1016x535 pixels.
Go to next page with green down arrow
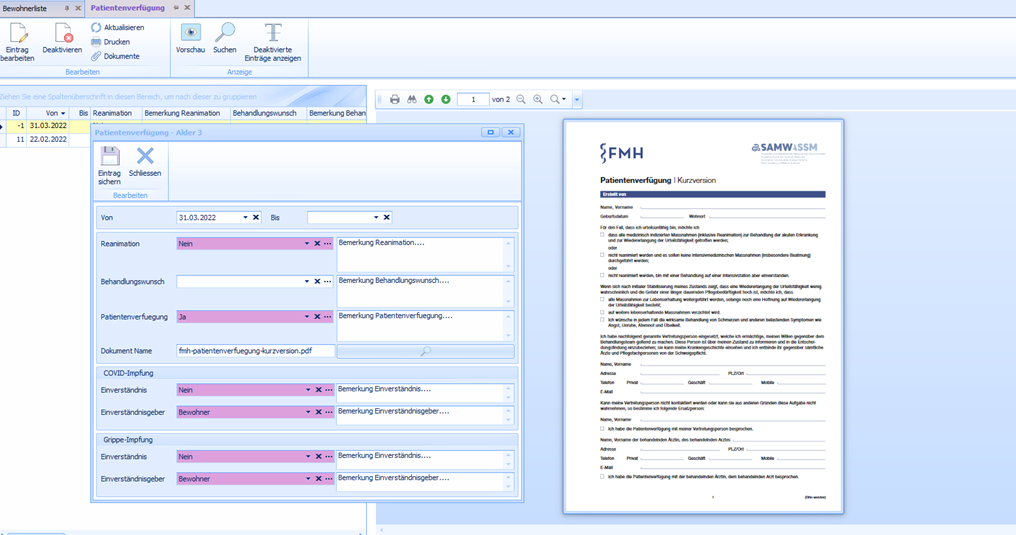445,99
